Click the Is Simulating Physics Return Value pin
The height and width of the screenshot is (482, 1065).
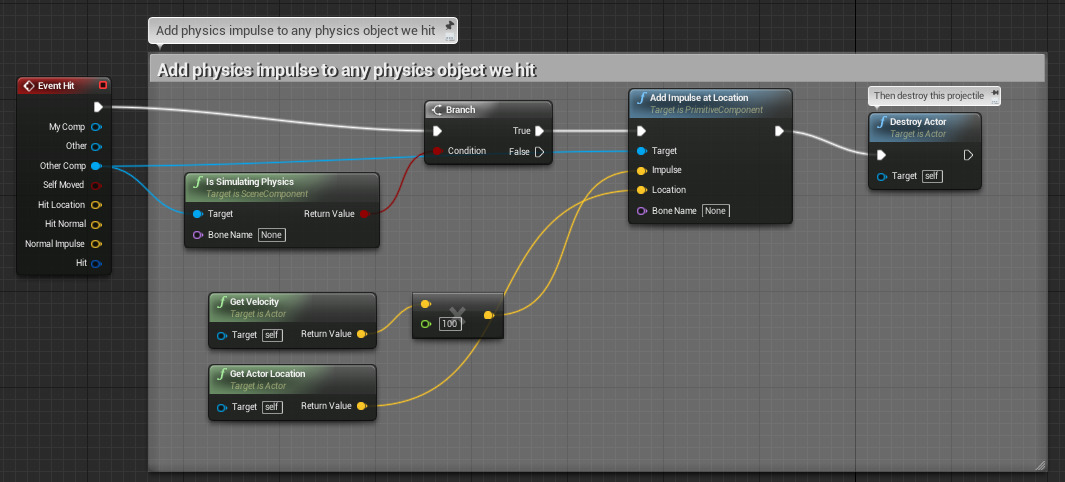click(x=363, y=213)
